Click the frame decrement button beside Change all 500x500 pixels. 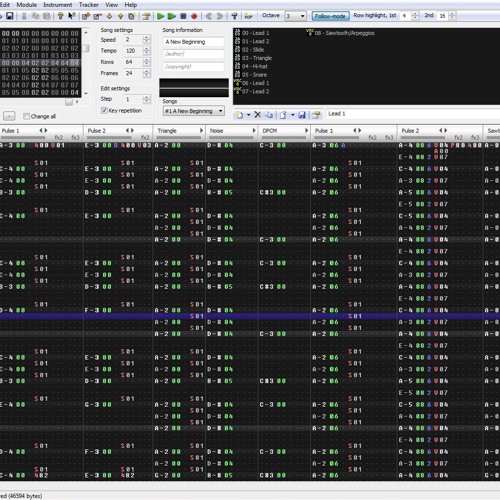click(x=9, y=116)
